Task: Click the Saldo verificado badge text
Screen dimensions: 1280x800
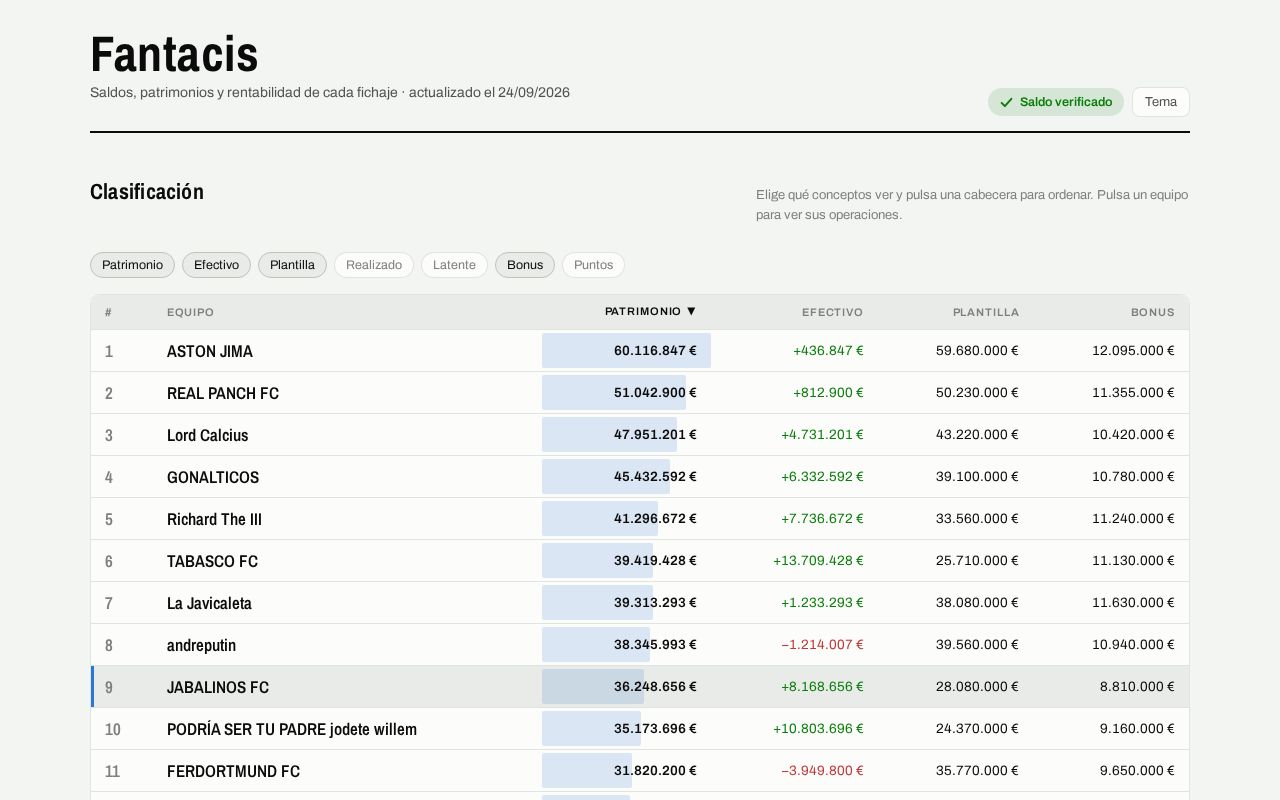Action: point(1066,102)
